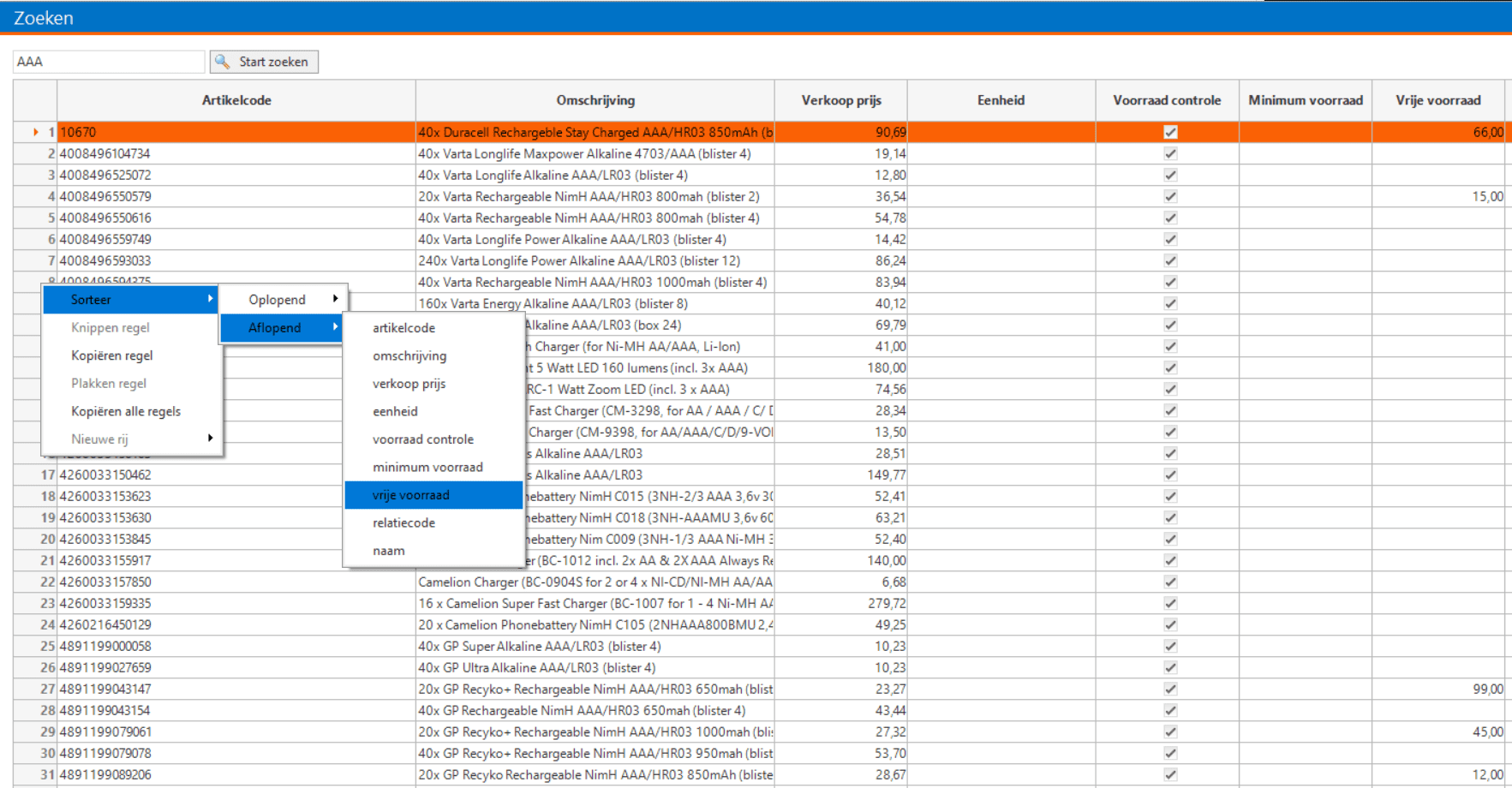
Task: Click row number 31 header
Action: pos(35,774)
